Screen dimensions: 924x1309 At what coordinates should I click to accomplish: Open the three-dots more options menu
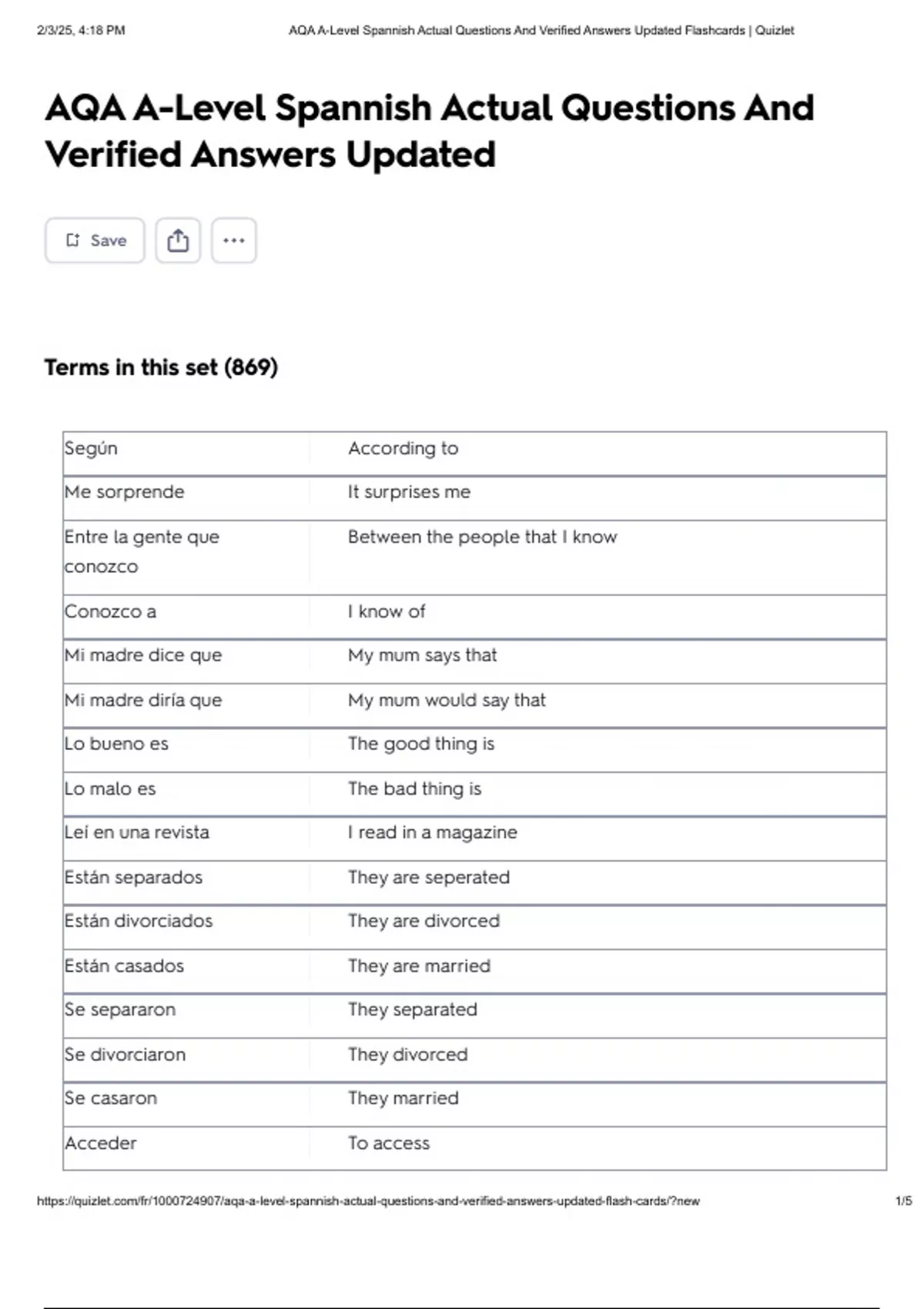pos(234,240)
